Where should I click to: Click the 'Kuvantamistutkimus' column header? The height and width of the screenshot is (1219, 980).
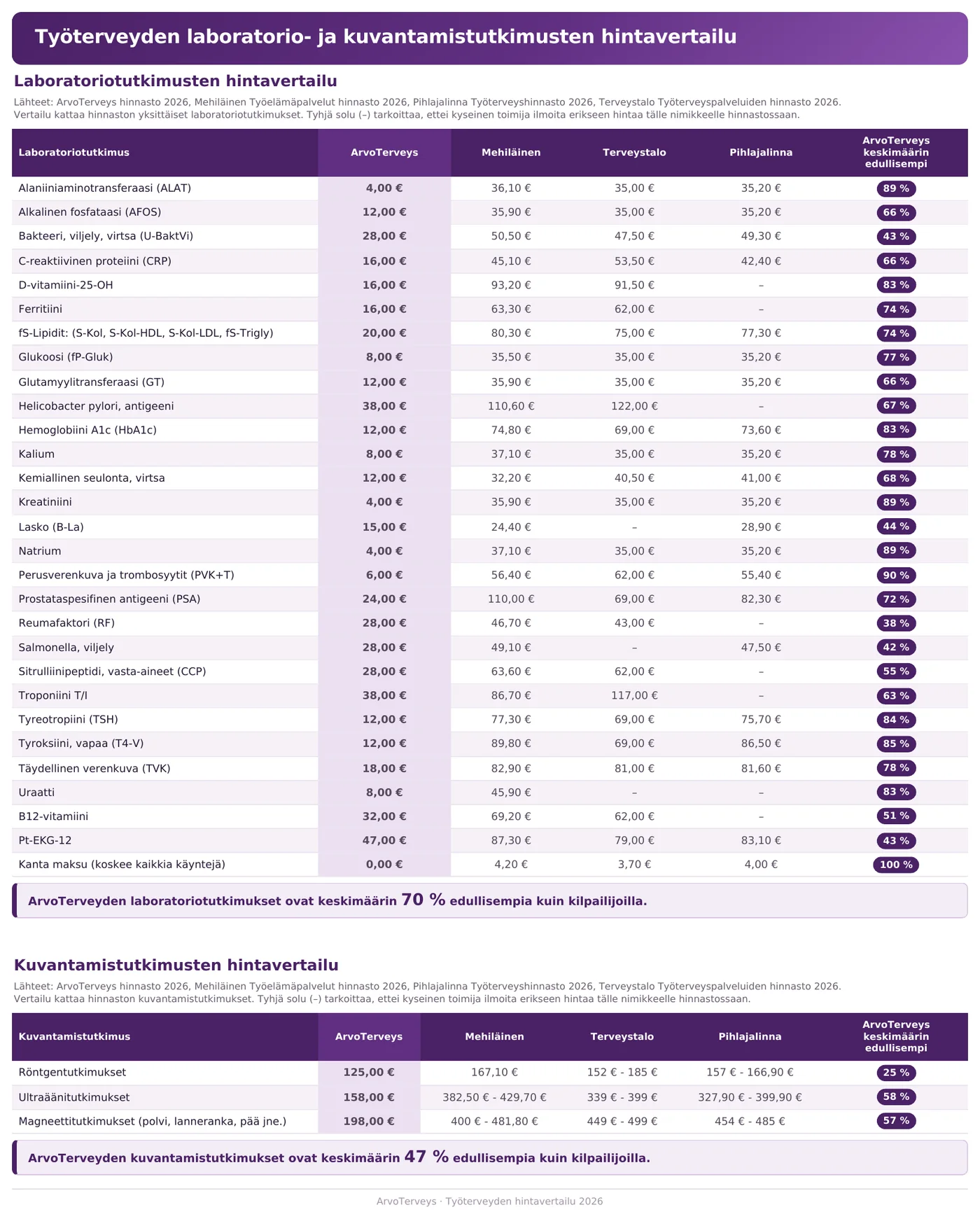tap(74, 1037)
